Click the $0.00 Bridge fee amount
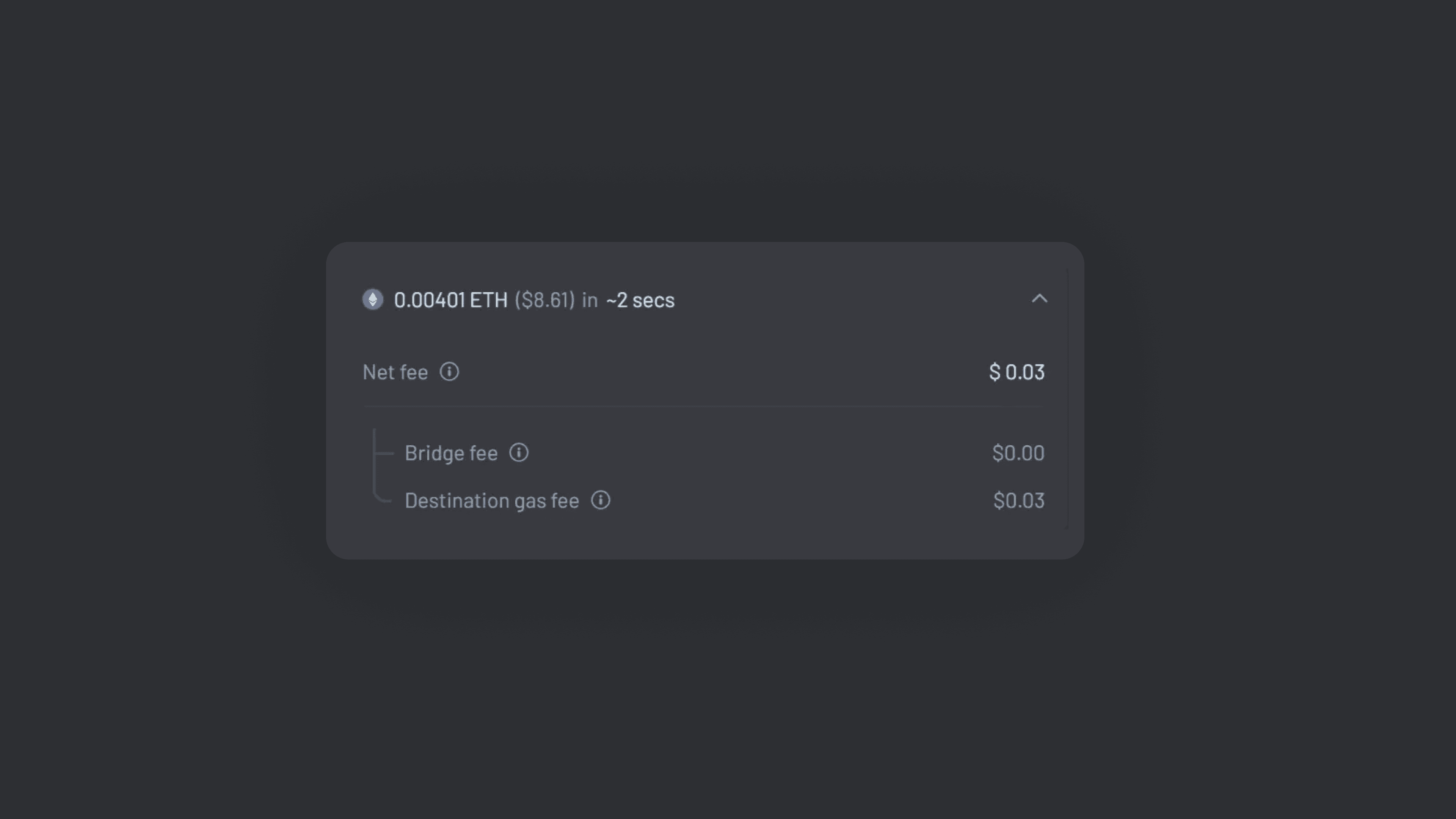 tap(1018, 452)
